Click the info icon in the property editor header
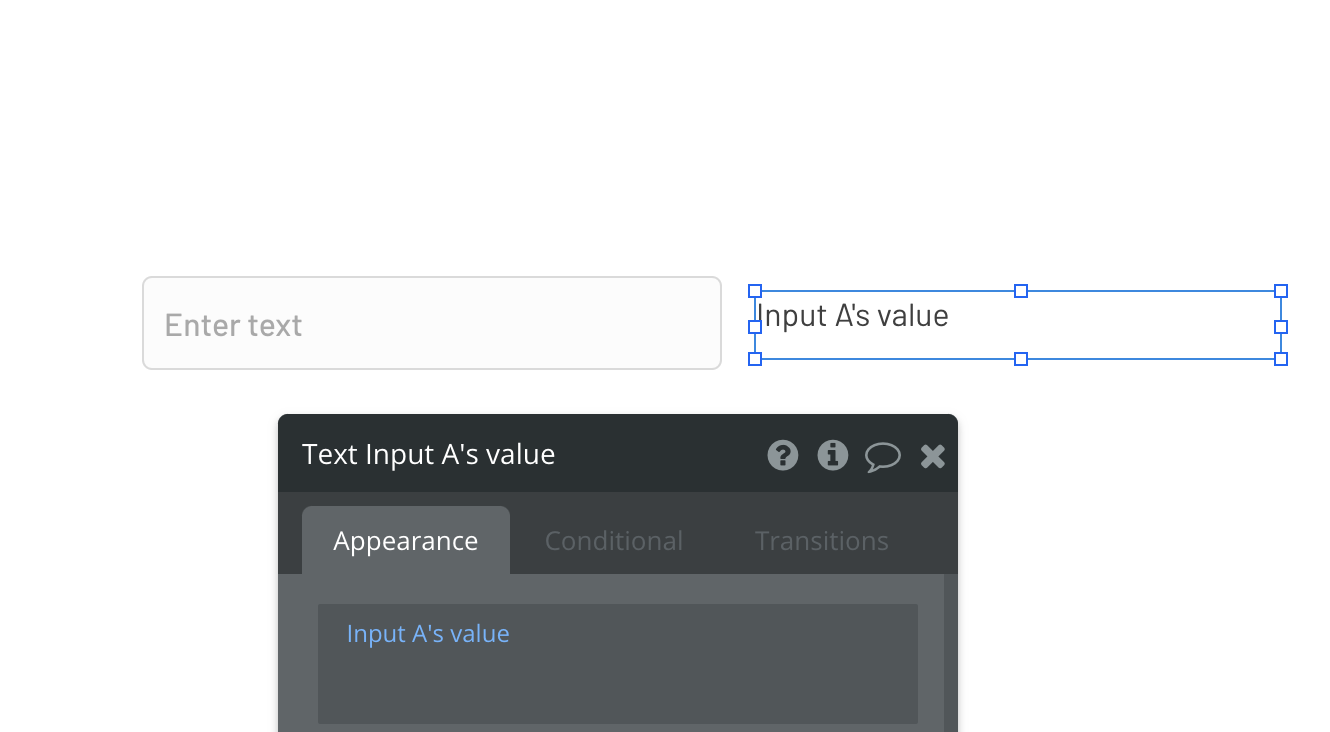Viewport: 1330px width, 732px height. coord(832,455)
